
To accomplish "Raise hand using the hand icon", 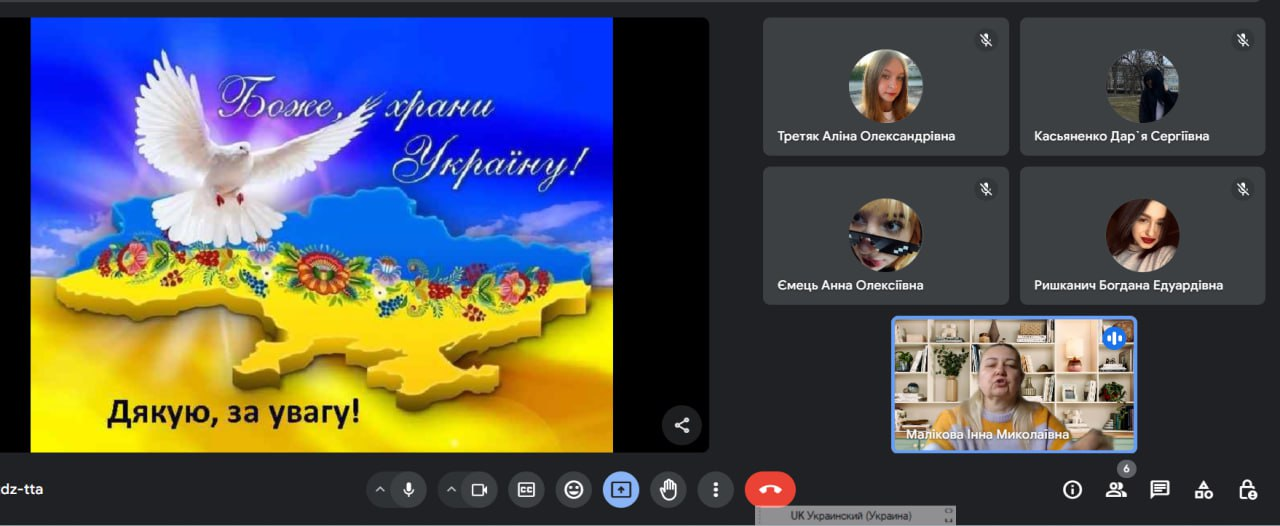I will tap(668, 490).
